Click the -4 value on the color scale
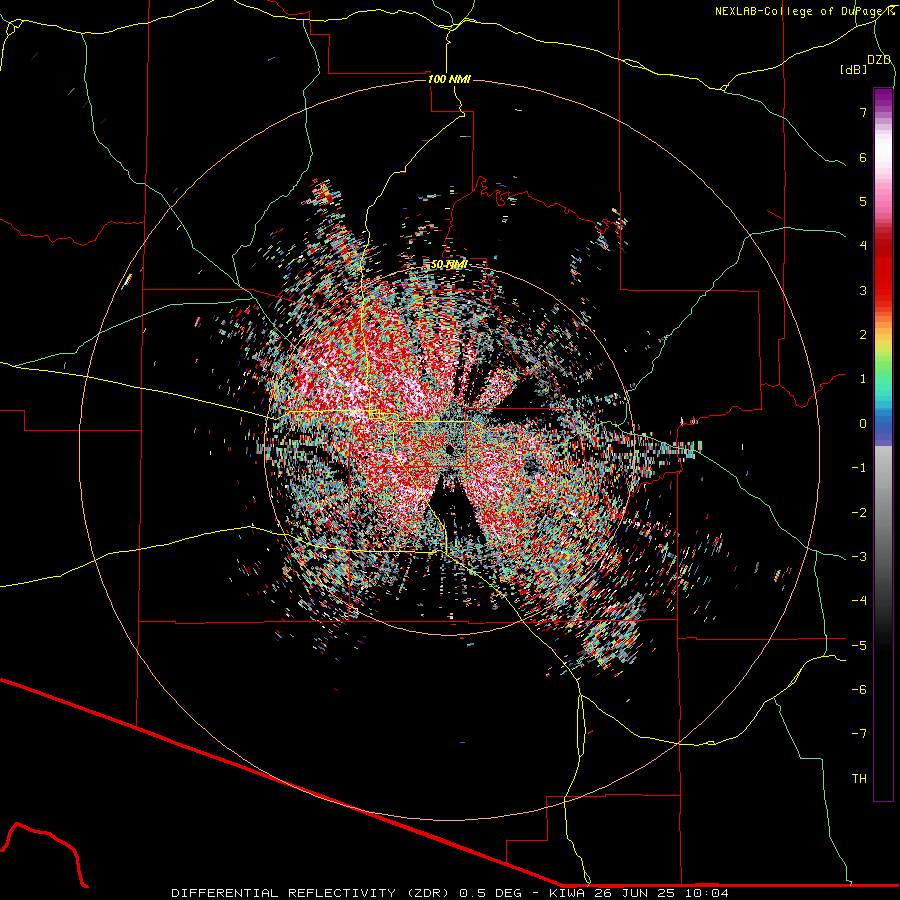 coord(859,600)
